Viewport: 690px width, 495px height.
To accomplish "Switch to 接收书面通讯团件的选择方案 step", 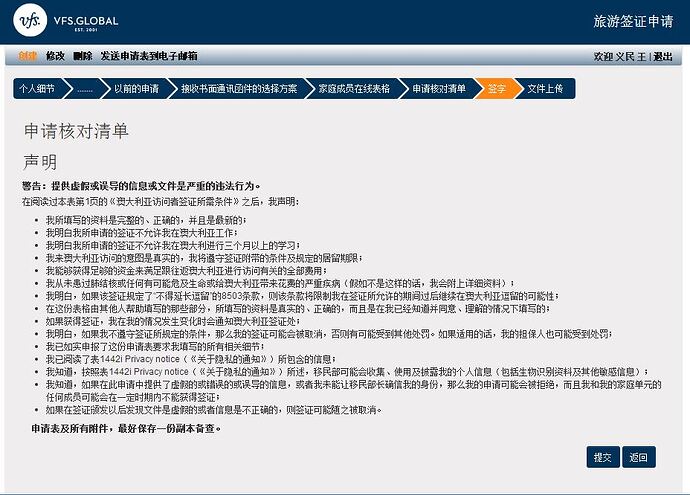I will tap(238, 89).
